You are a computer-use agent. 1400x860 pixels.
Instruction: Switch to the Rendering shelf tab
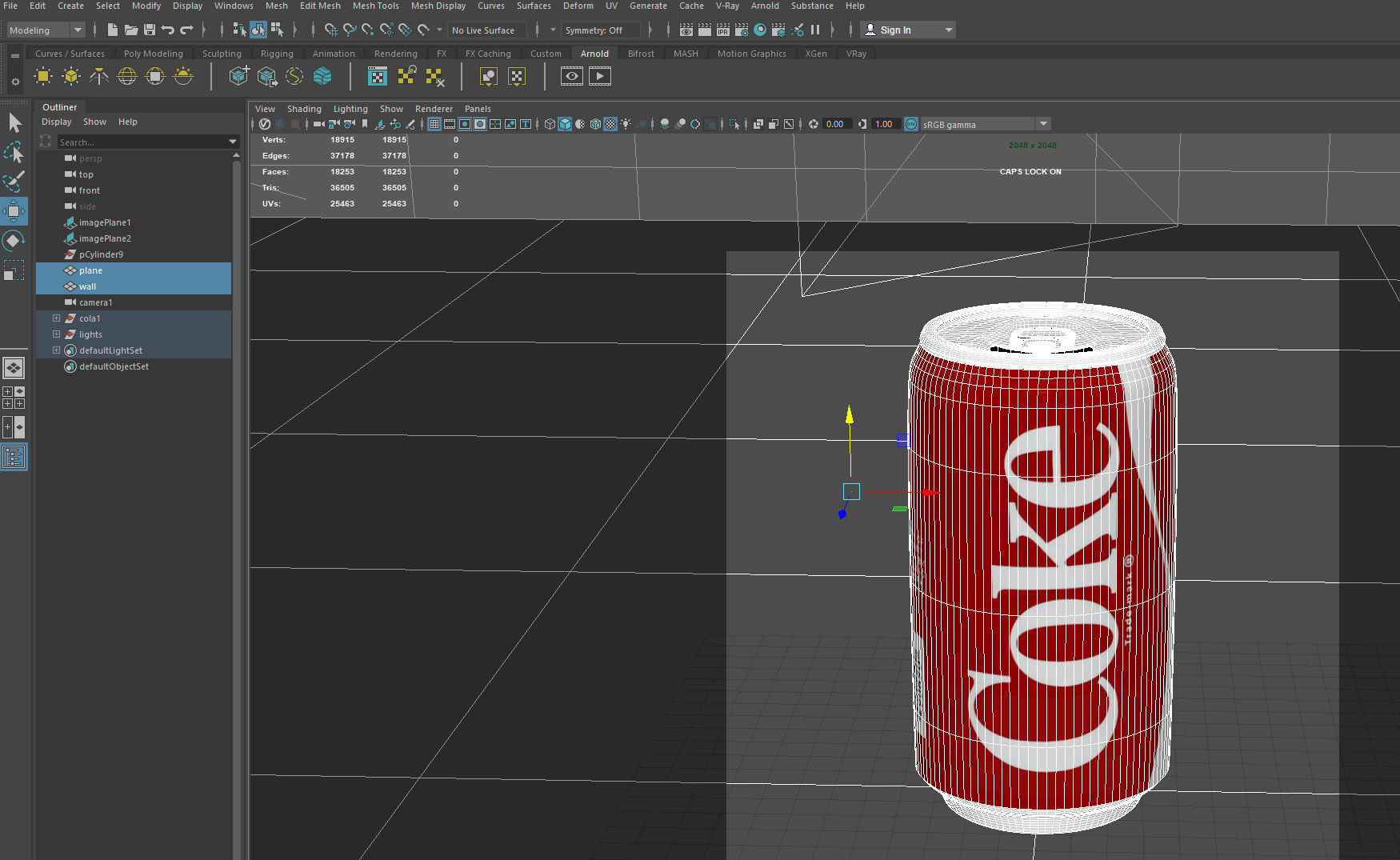pos(395,54)
